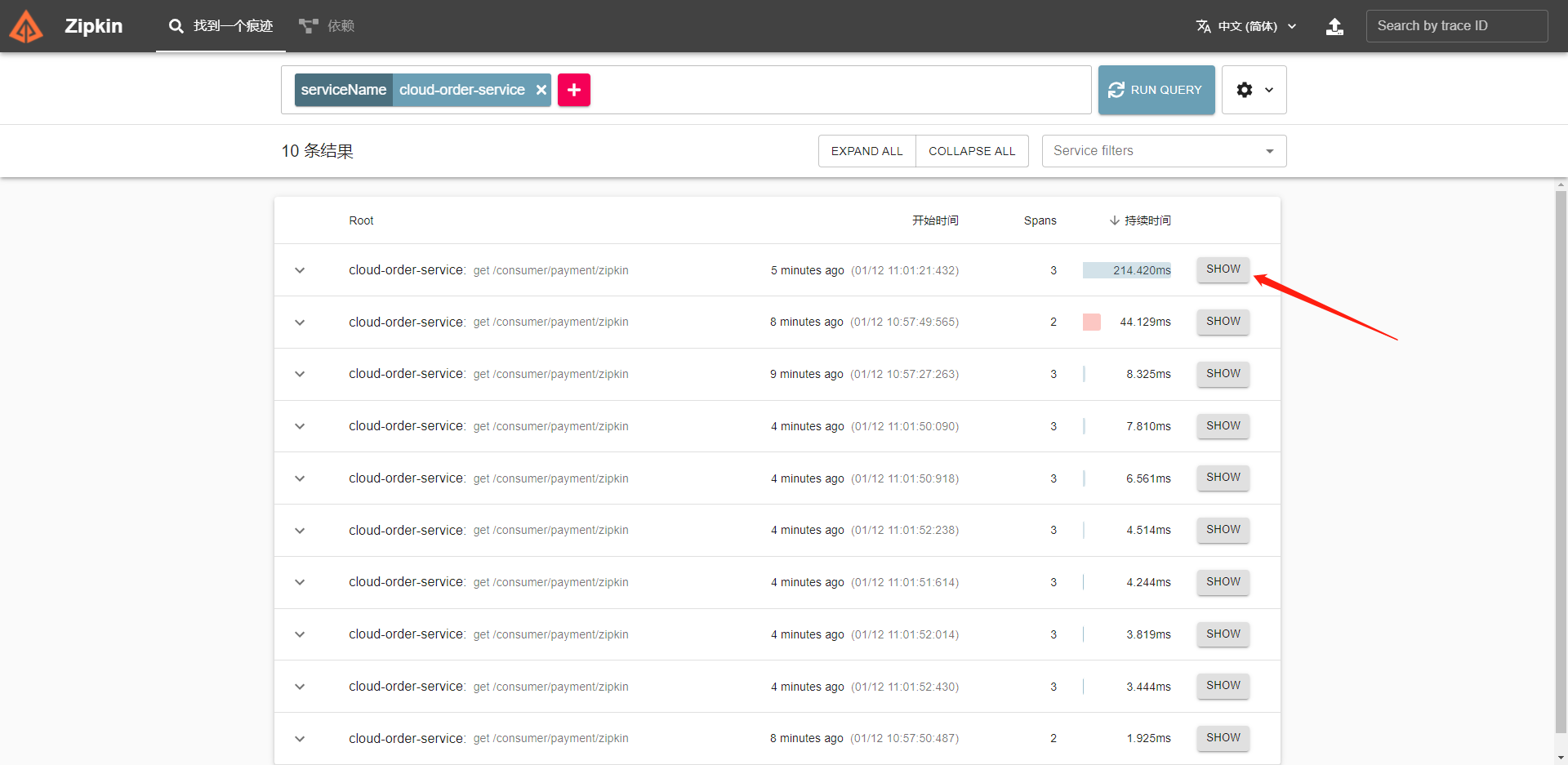The height and width of the screenshot is (765, 1568).
Task: Expand the 8.325ms trace row
Action: [300, 374]
